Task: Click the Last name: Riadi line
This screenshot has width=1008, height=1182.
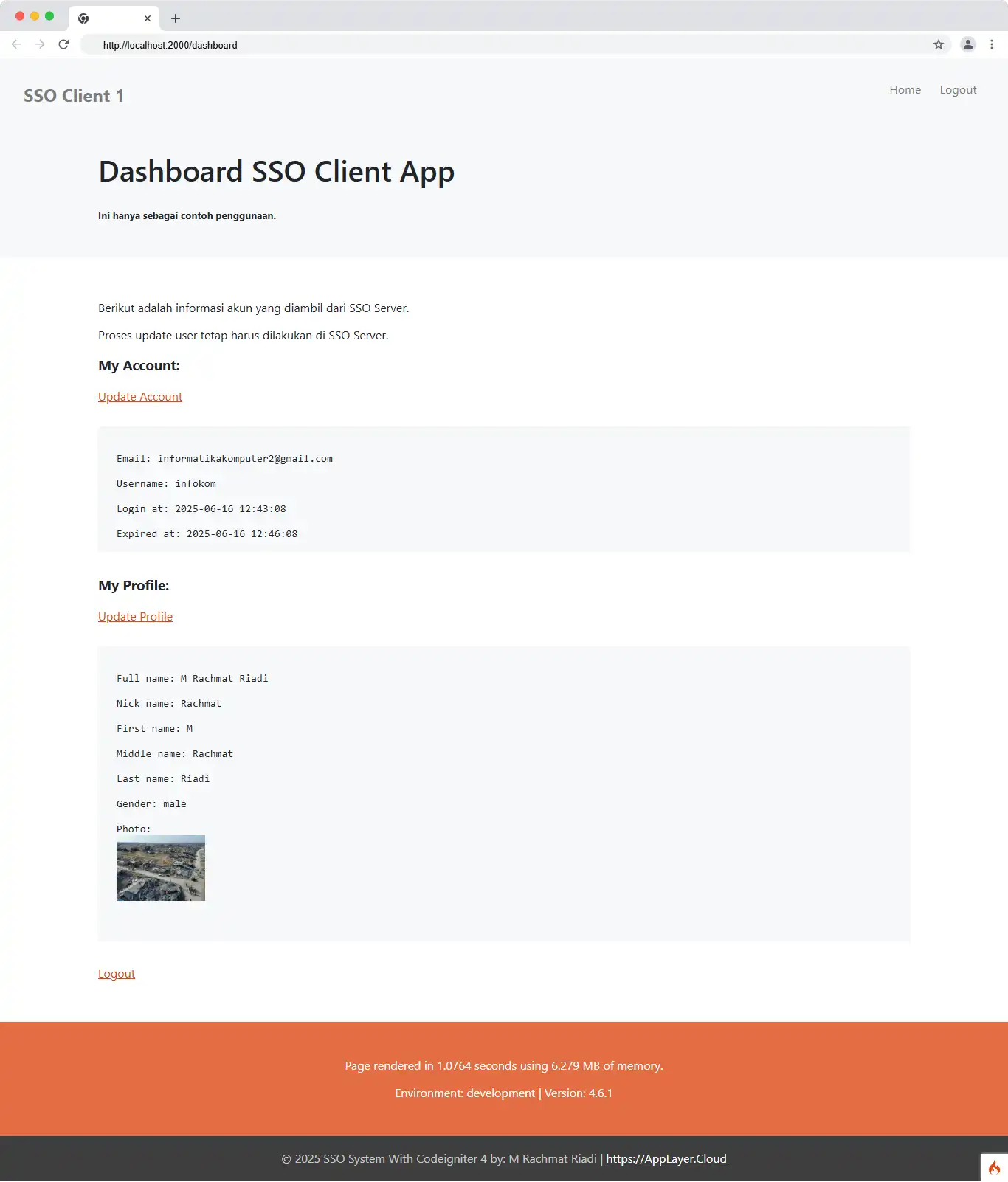Action: [163, 779]
